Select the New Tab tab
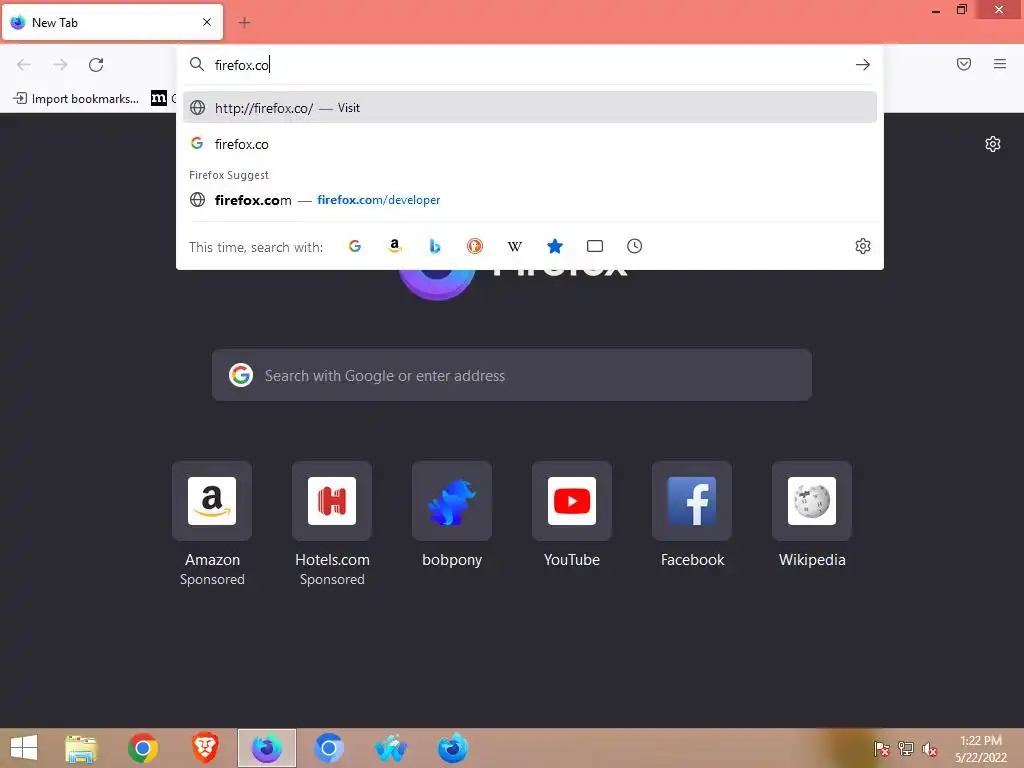This screenshot has height=768, width=1024. [112, 22]
